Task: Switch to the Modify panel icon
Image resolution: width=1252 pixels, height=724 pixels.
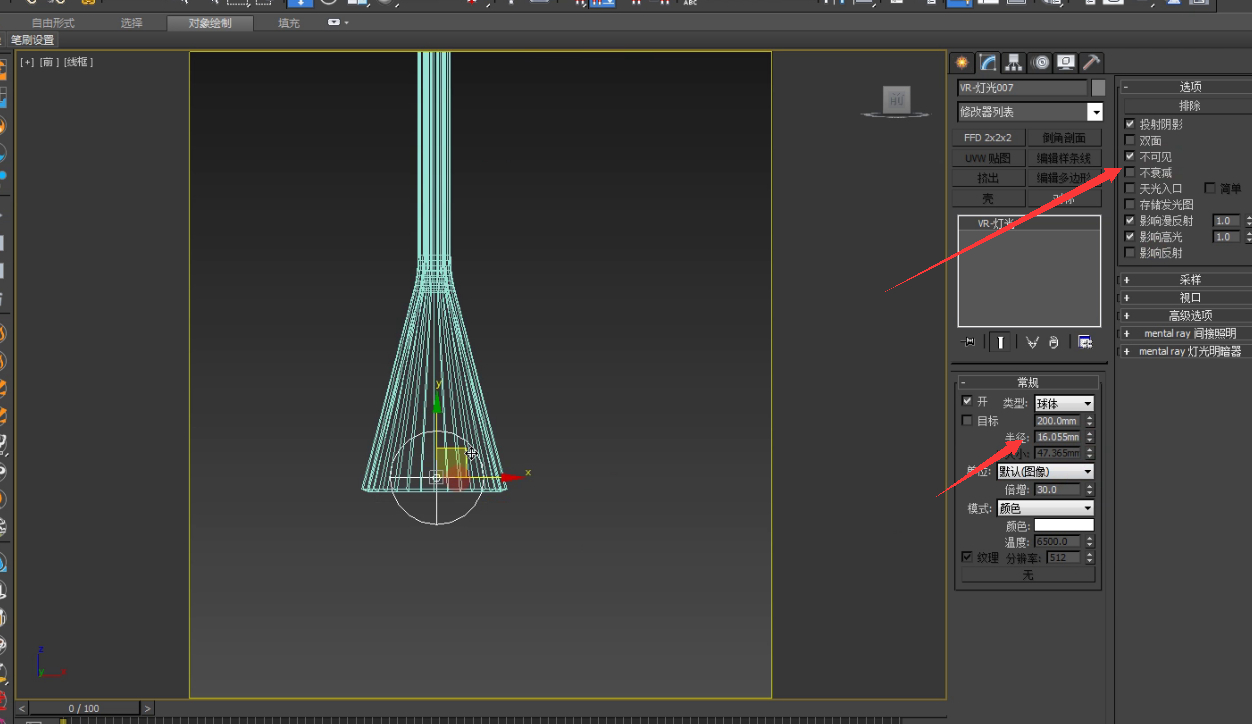Action: (988, 63)
